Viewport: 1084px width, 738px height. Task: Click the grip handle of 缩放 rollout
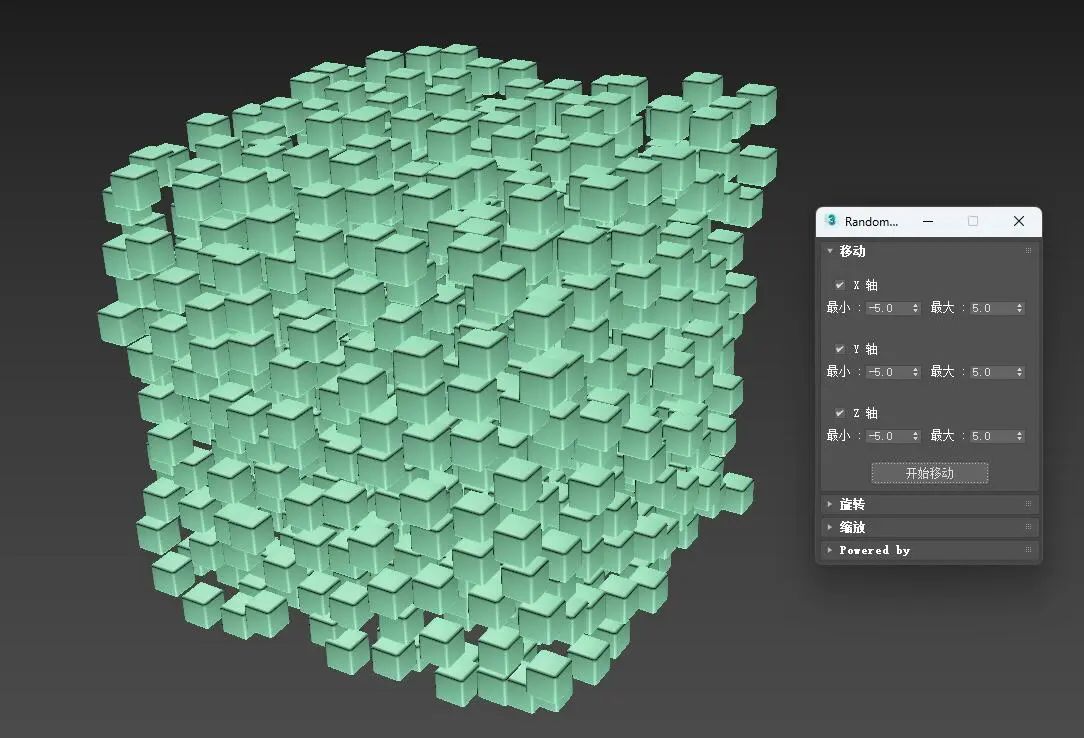pos(1028,527)
